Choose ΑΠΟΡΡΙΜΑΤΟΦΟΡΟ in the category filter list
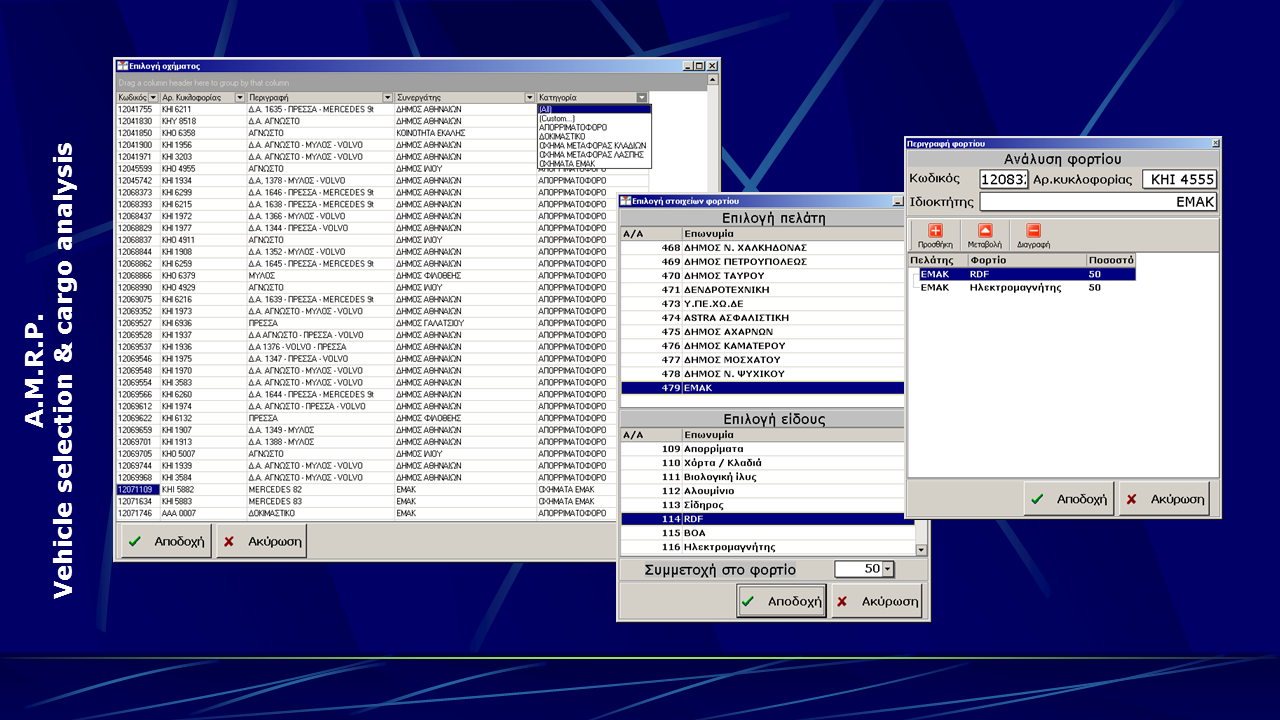The image size is (1280, 720). coord(572,127)
